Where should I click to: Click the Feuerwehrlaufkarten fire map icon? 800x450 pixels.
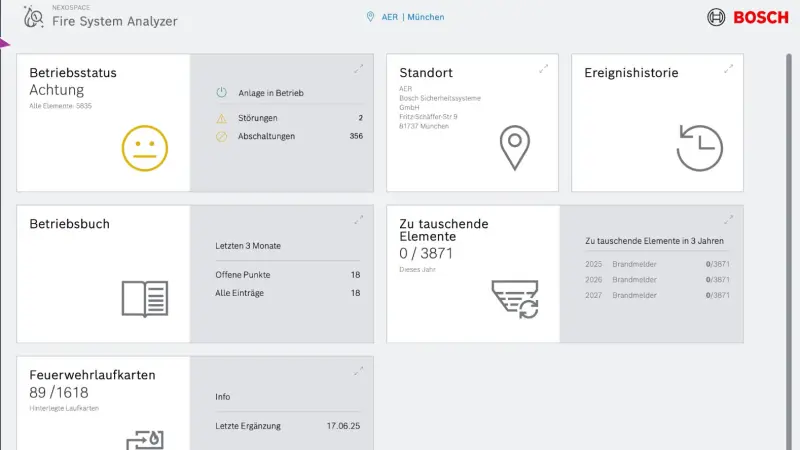[145, 439]
